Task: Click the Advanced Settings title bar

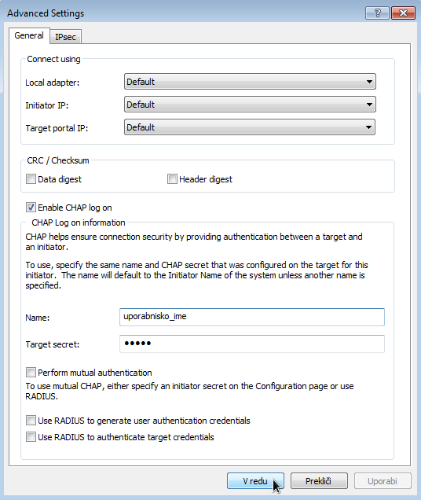Action: point(183,13)
